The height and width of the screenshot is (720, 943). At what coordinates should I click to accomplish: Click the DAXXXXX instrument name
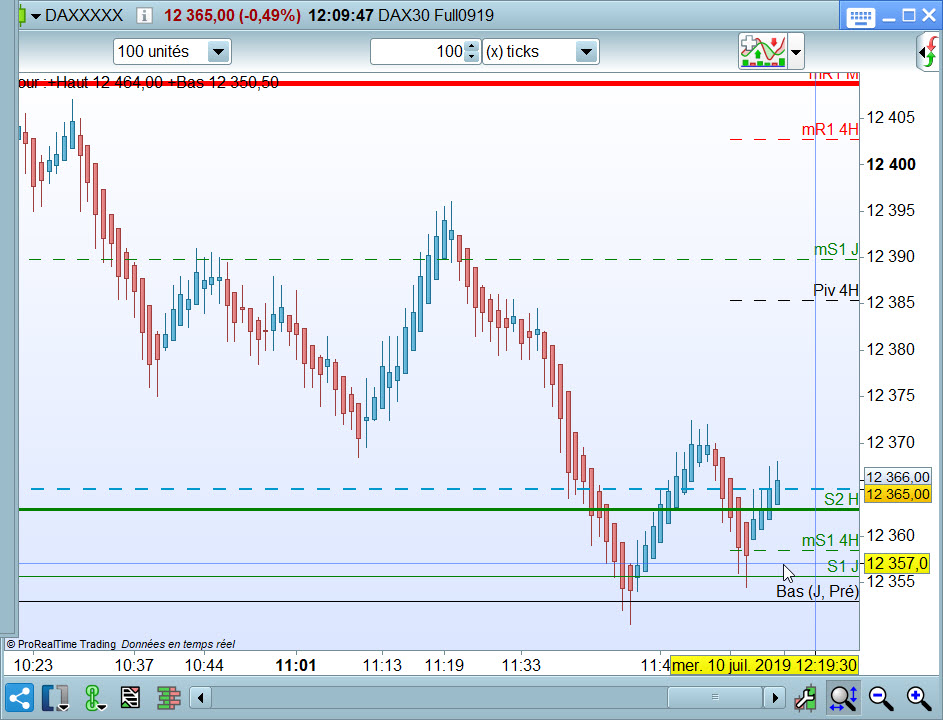[x=84, y=15]
